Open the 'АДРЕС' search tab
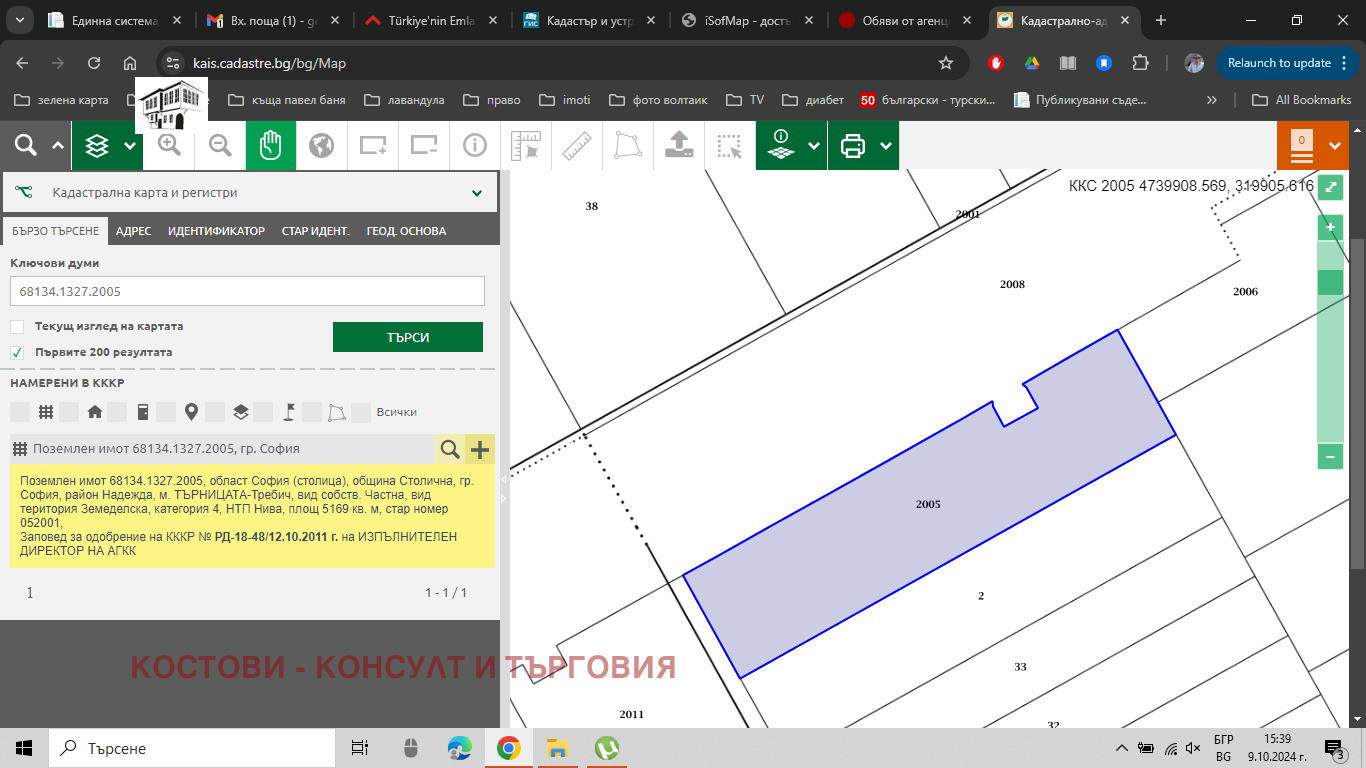 tap(133, 231)
